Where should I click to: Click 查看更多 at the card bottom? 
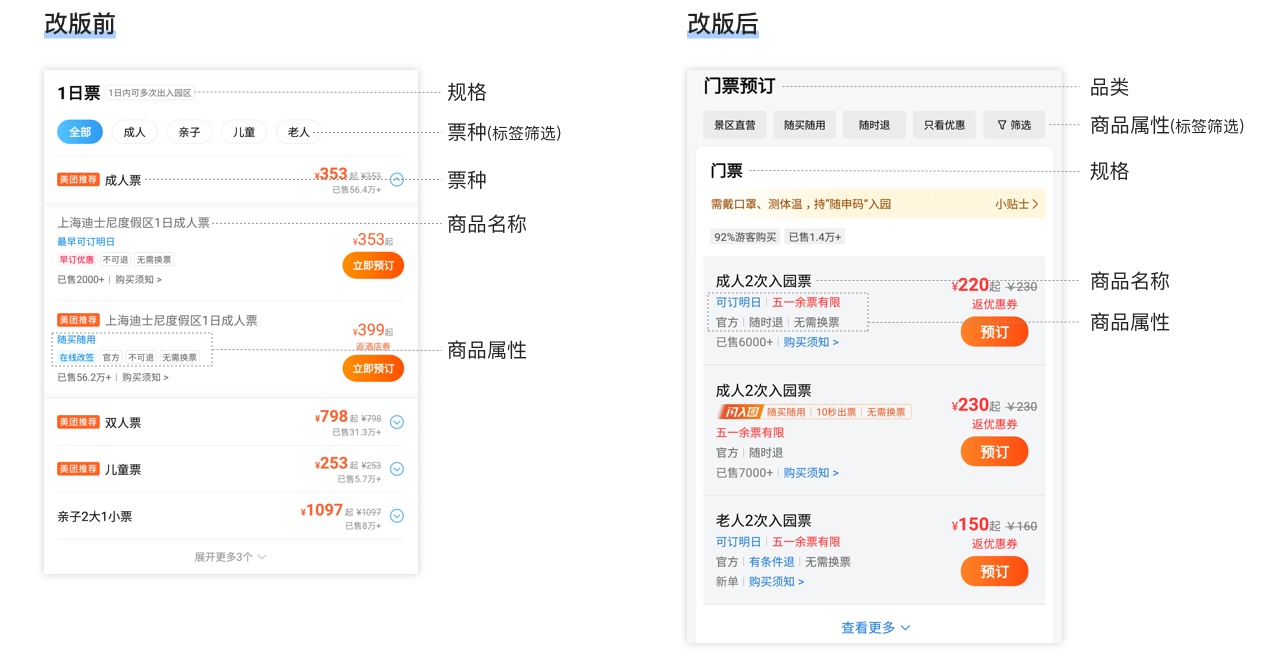(868, 627)
